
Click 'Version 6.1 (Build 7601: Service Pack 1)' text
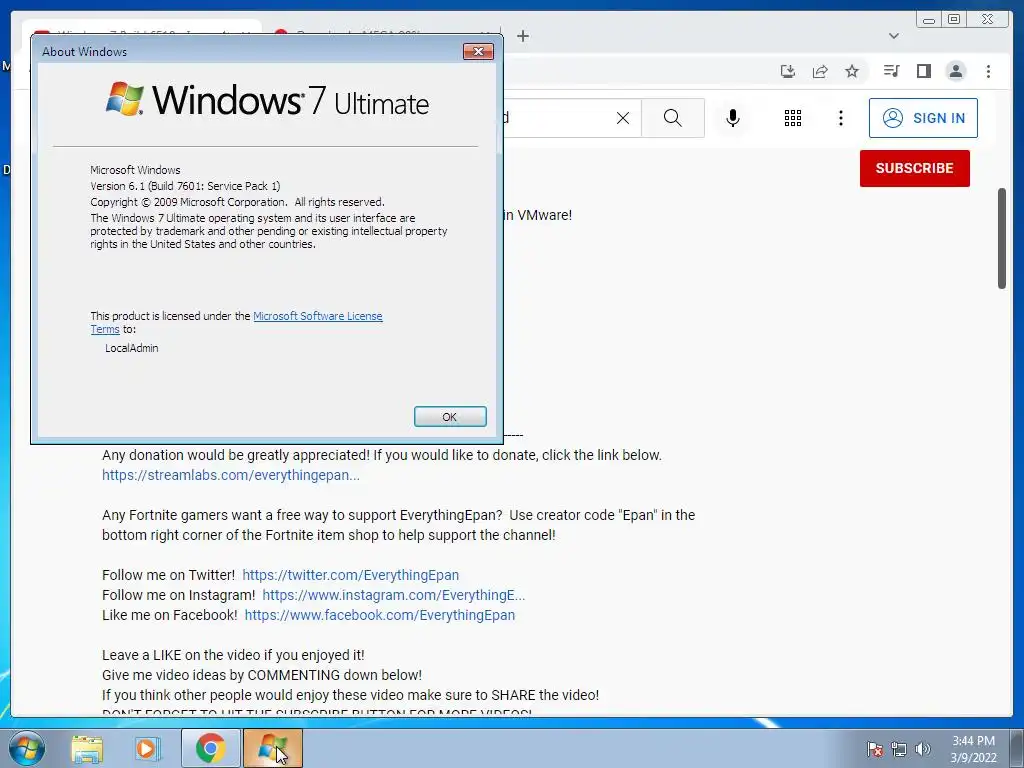[185, 186]
